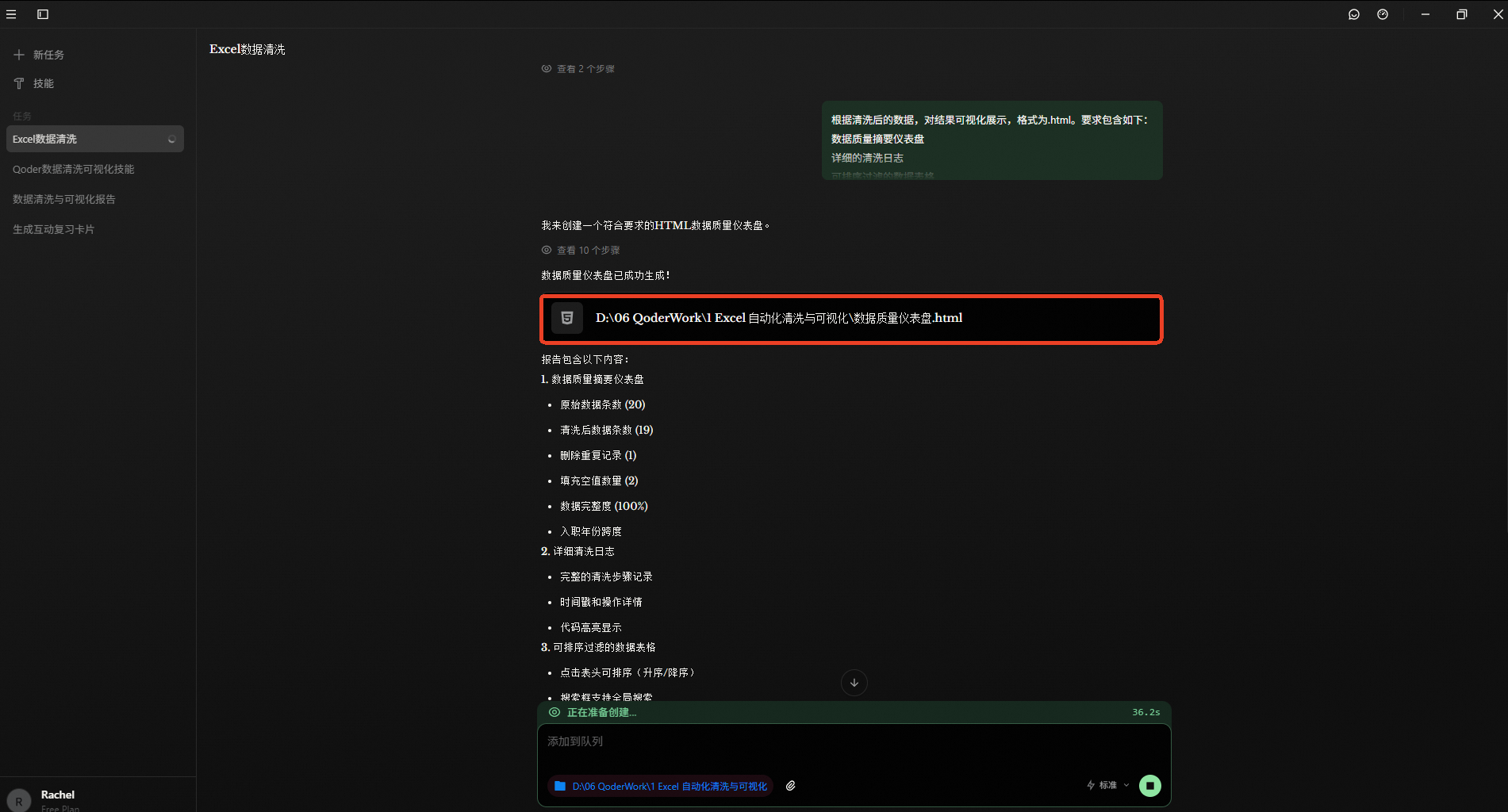This screenshot has height=812, width=1508.
Task: Stop the running task with green button
Action: [x=1150, y=786]
